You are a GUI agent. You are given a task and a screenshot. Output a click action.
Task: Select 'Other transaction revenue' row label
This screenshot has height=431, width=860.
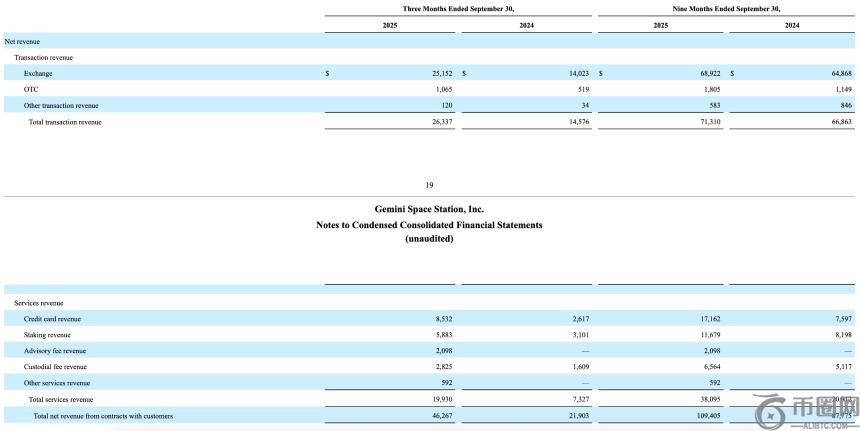coord(61,105)
